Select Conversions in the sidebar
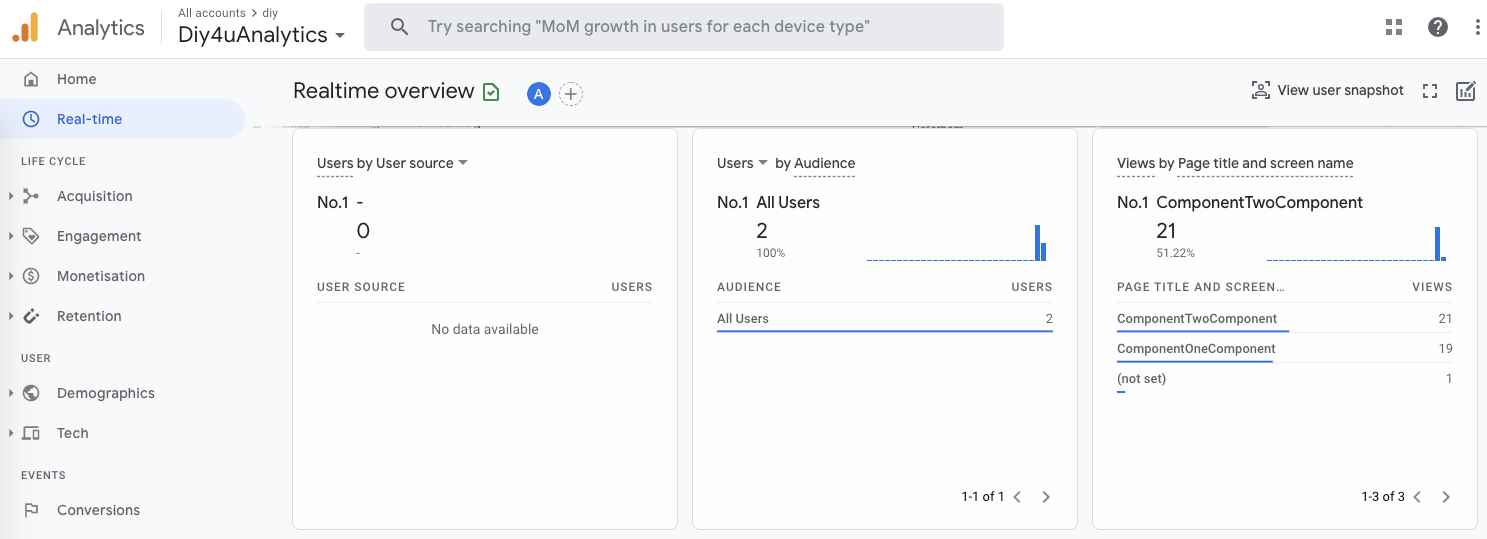Screen dimensions: 1487x539 98,510
